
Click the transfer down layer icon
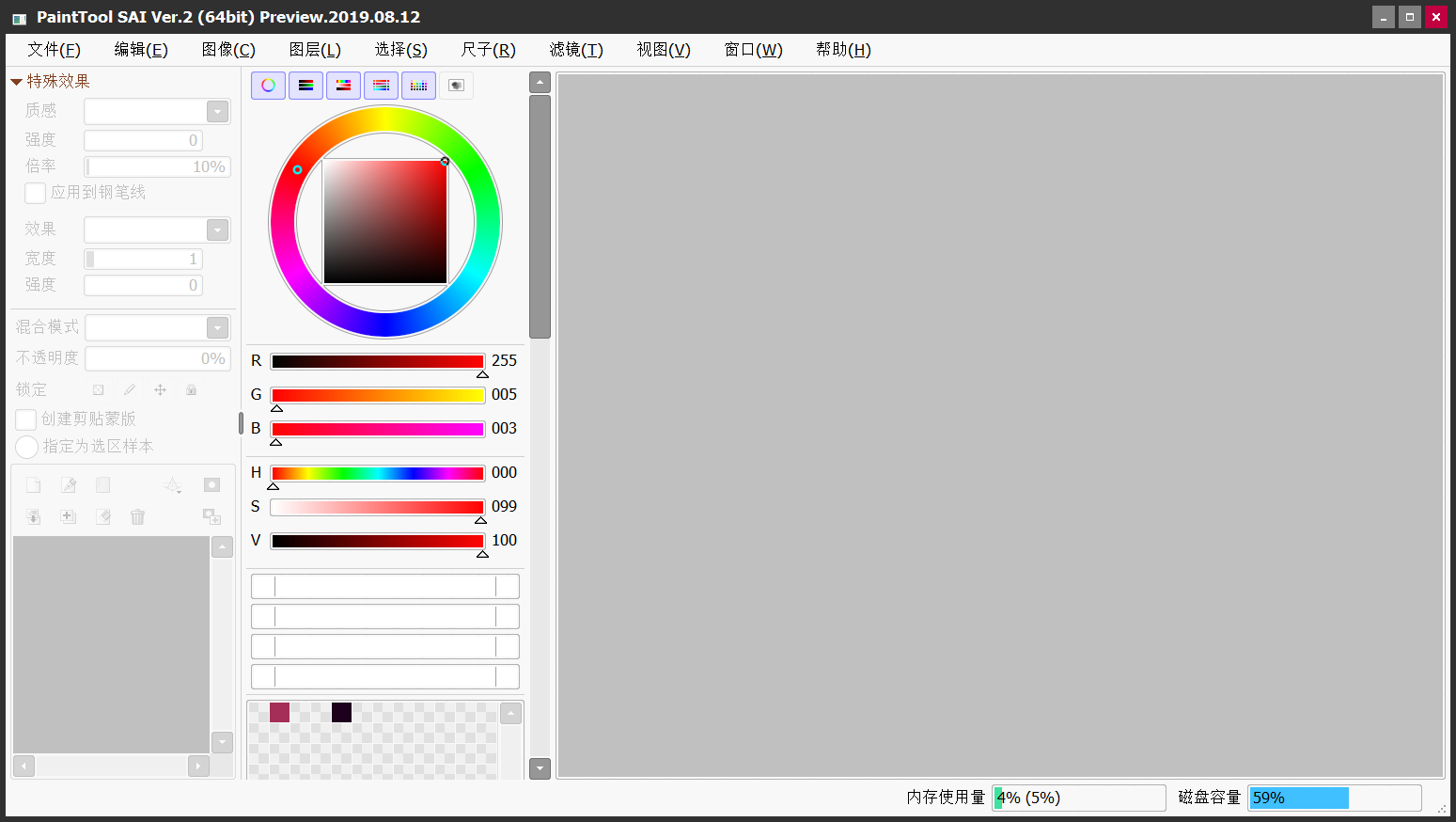(x=34, y=516)
